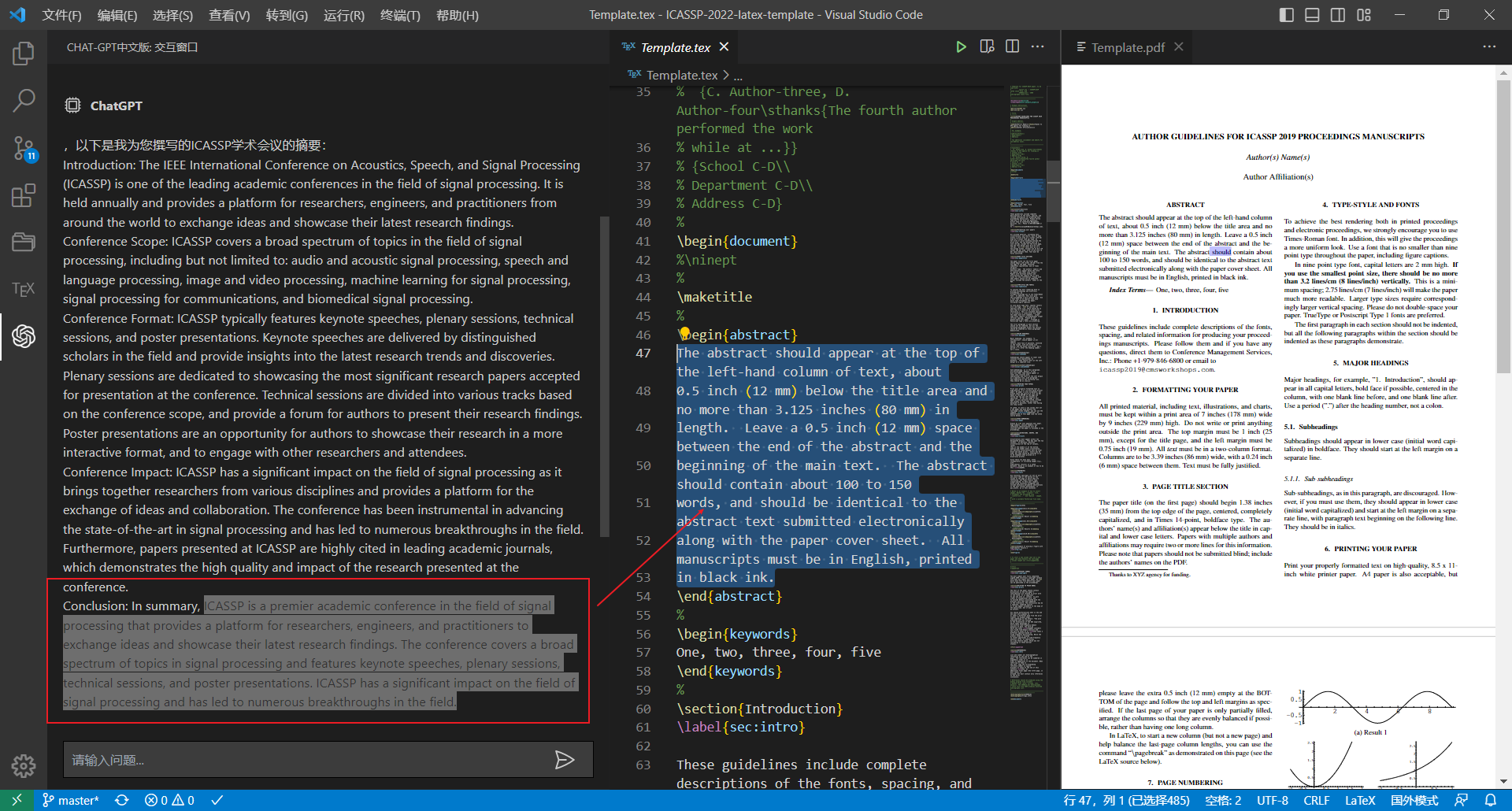Click the \maketitle line in editor
Screen dimensions: 1512x811
click(x=714, y=297)
